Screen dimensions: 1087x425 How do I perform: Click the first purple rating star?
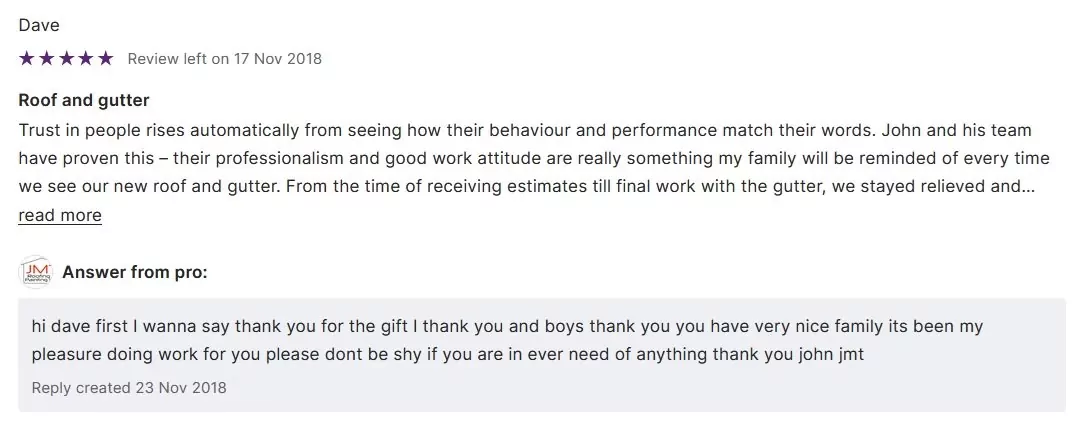click(27, 59)
